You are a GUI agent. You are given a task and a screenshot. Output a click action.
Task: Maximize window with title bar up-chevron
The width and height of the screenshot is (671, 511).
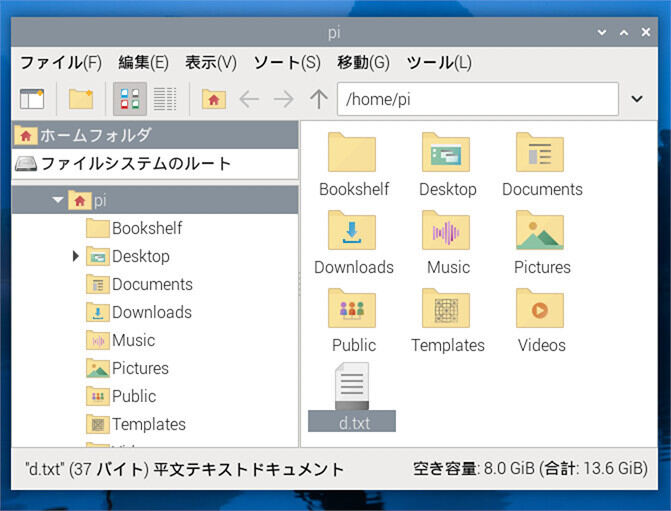(624, 33)
